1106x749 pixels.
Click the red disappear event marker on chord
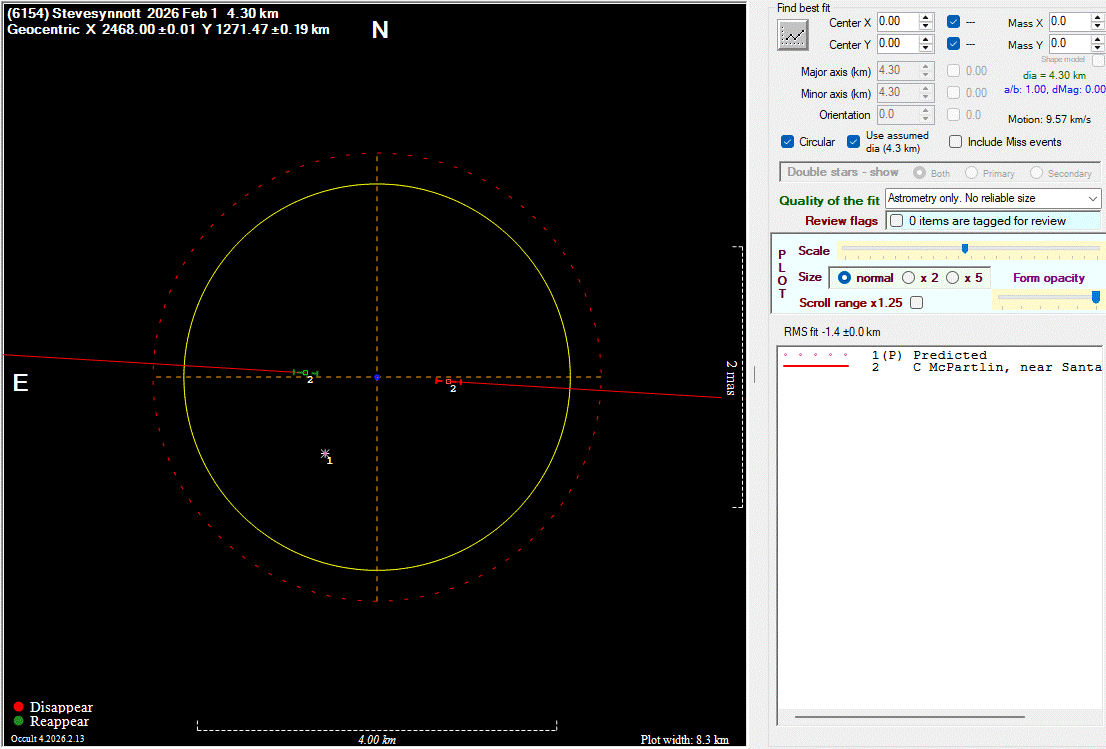449,381
